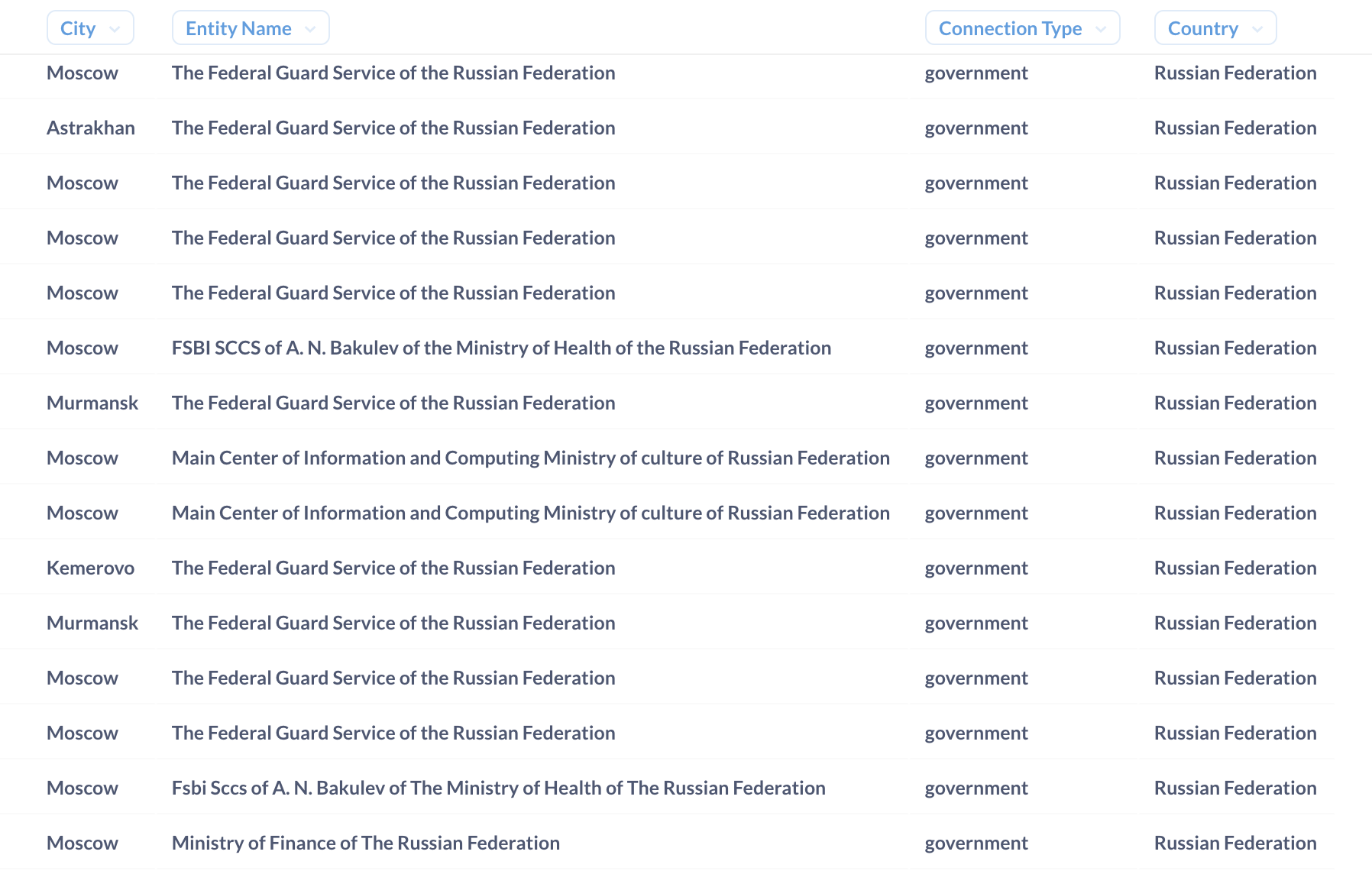Click the first Main Center of Information entity
This screenshot has width=1372, height=871.
click(530, 458)
